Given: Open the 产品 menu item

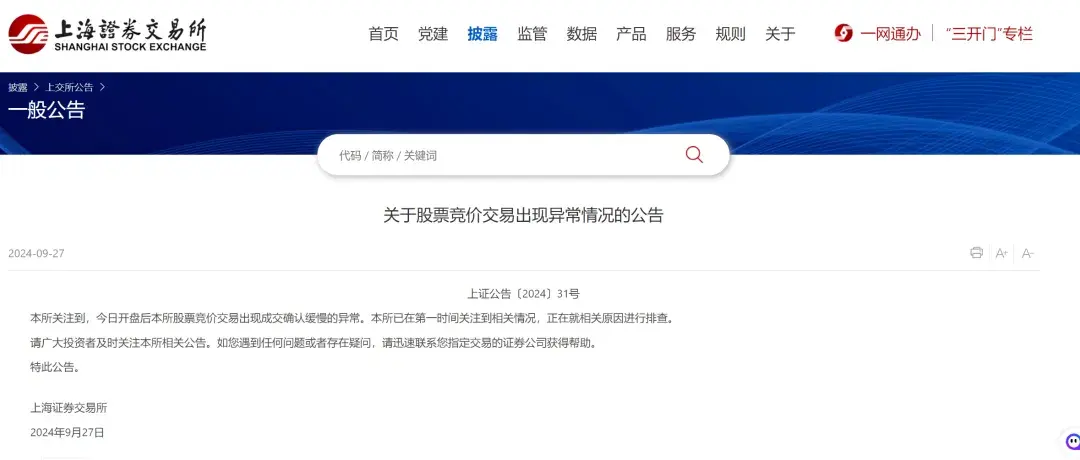Looking at the screenshot, I should point(632,34).
